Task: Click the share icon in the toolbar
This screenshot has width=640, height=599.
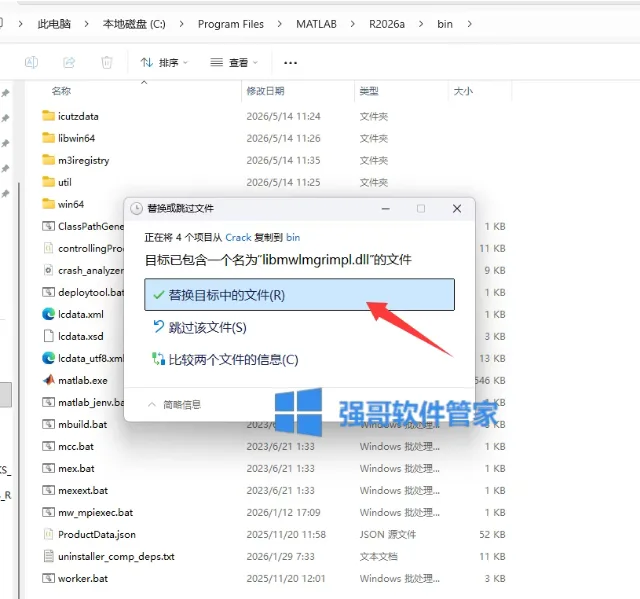Action: click(69, 62)
